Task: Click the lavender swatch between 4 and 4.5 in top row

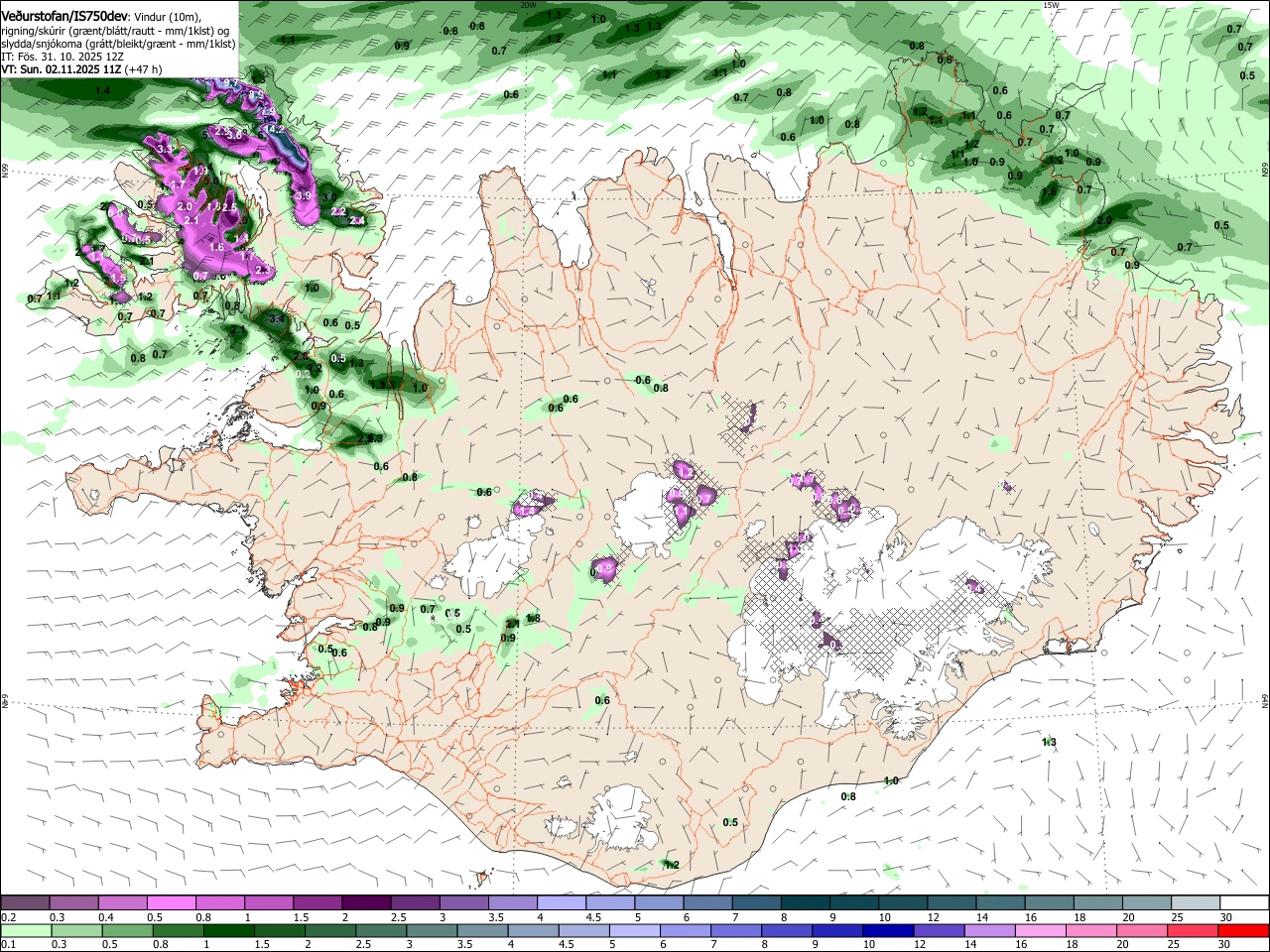Action: 561,903
